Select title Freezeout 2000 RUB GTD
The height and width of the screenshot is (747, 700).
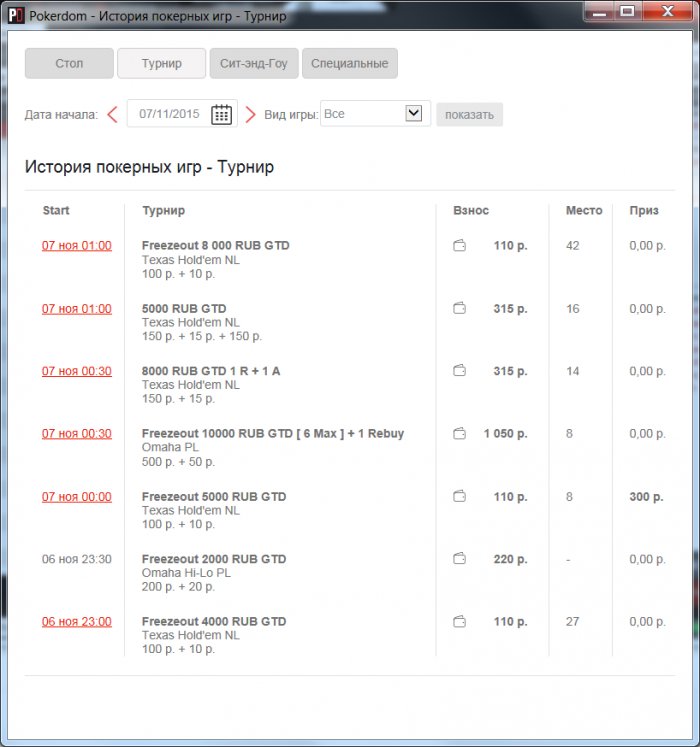[x=214, y=559]
